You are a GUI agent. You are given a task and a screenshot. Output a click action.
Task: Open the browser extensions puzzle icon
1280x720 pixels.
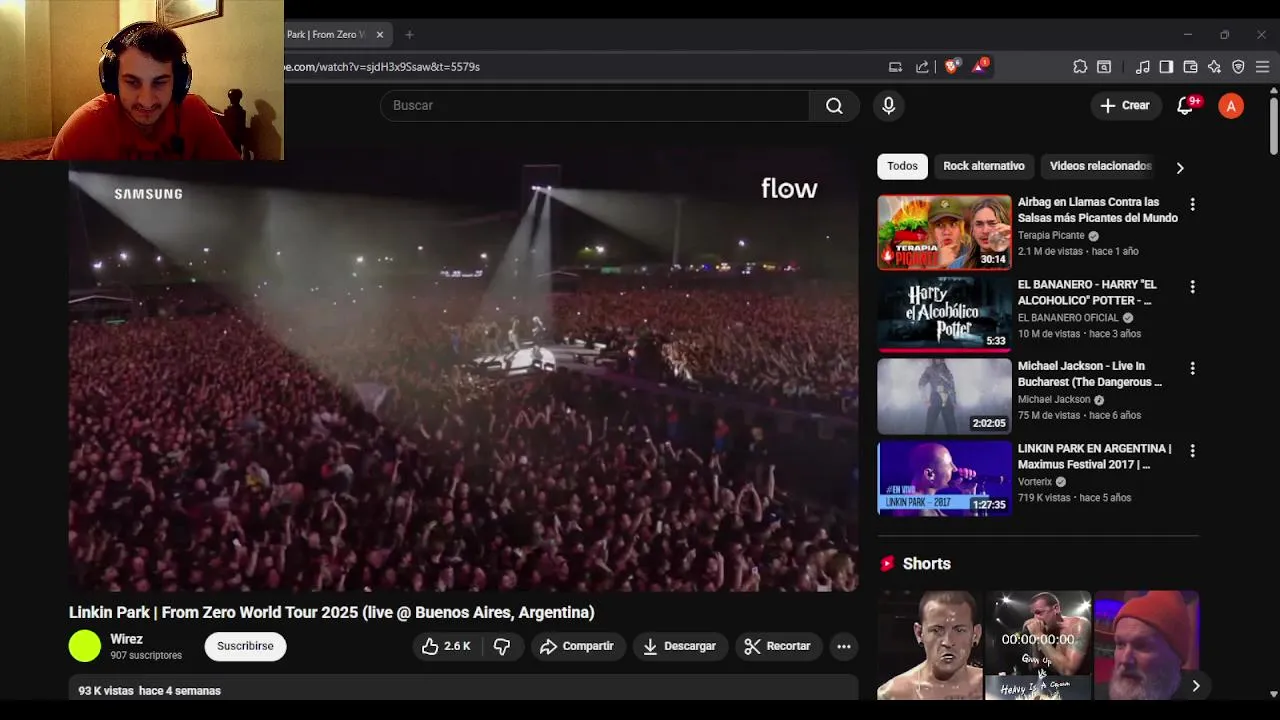pos(1080,67)
